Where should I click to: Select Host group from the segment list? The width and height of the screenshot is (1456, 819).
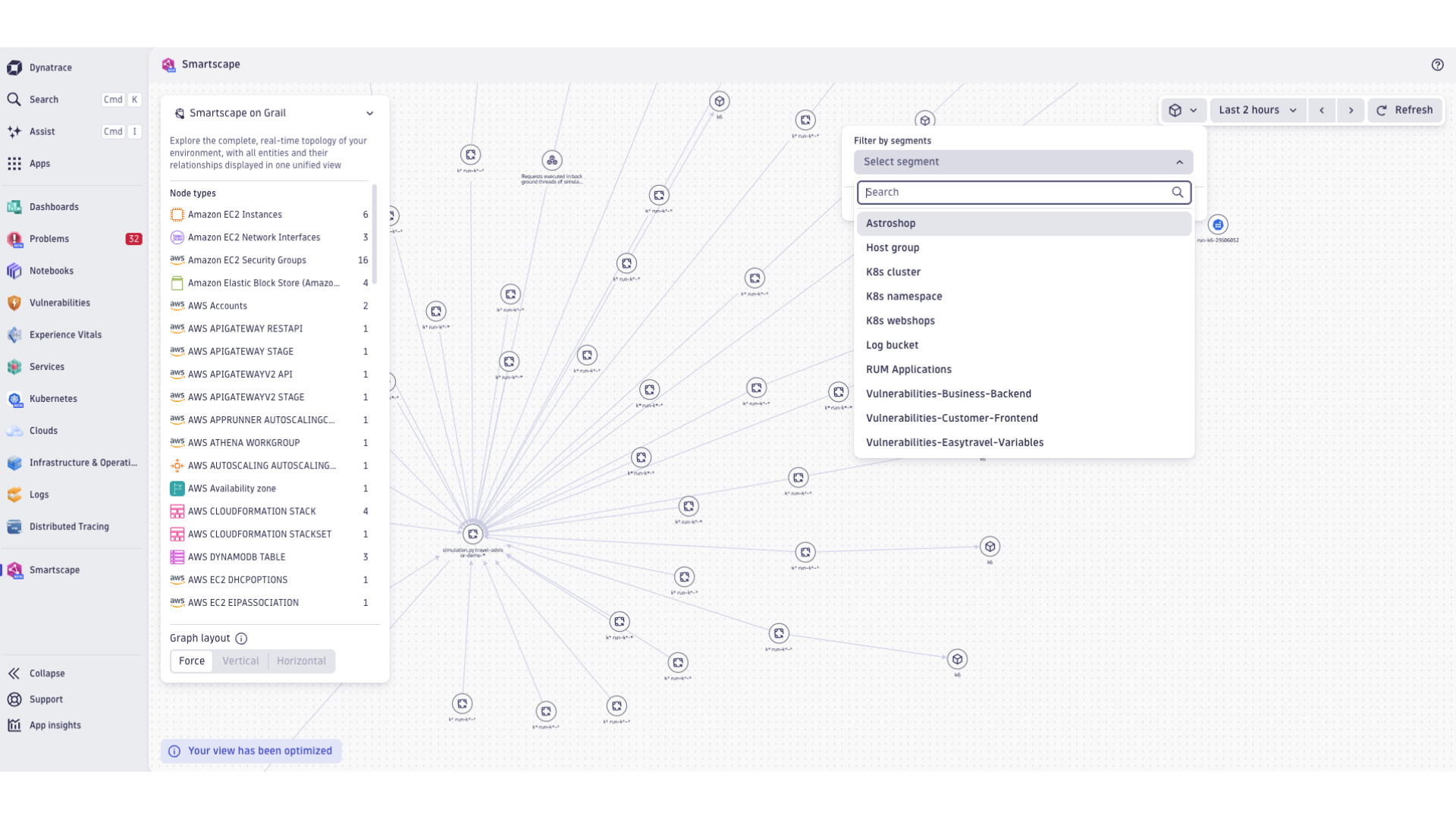(x=893, y=247)
